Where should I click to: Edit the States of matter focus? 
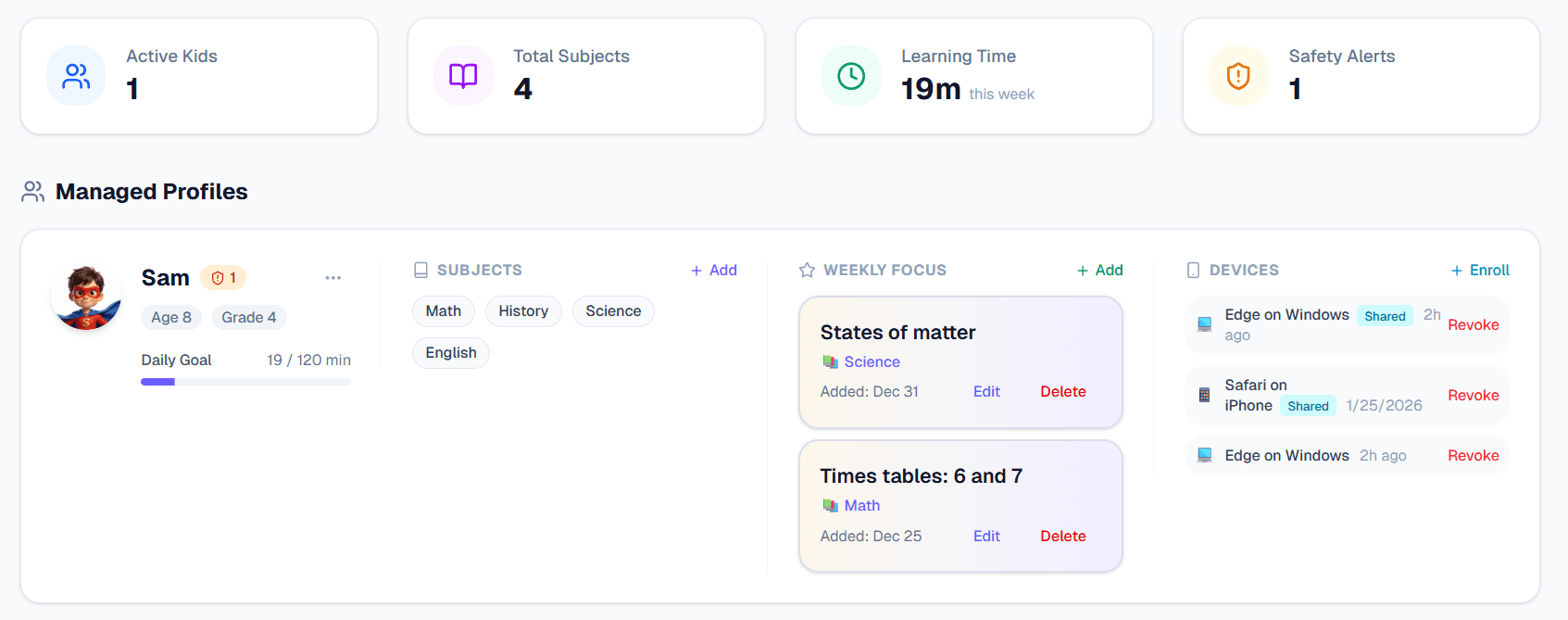[x=986, y=392]
